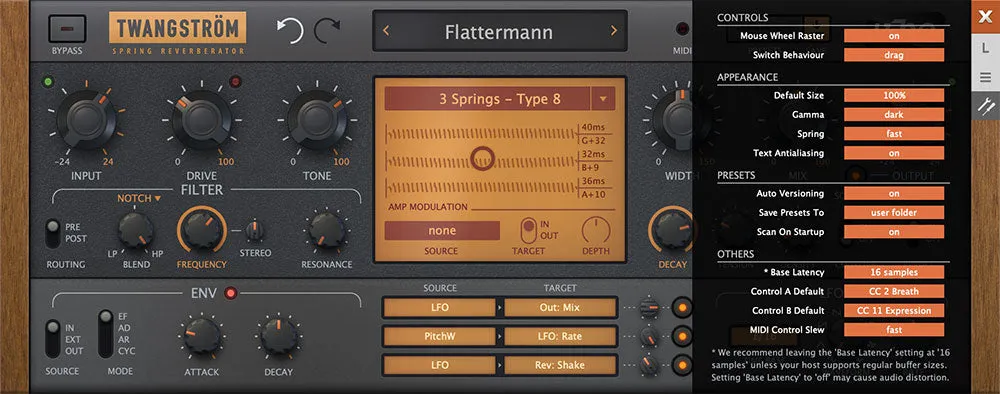Click the ENV Attack knob

tap(203, 337)
